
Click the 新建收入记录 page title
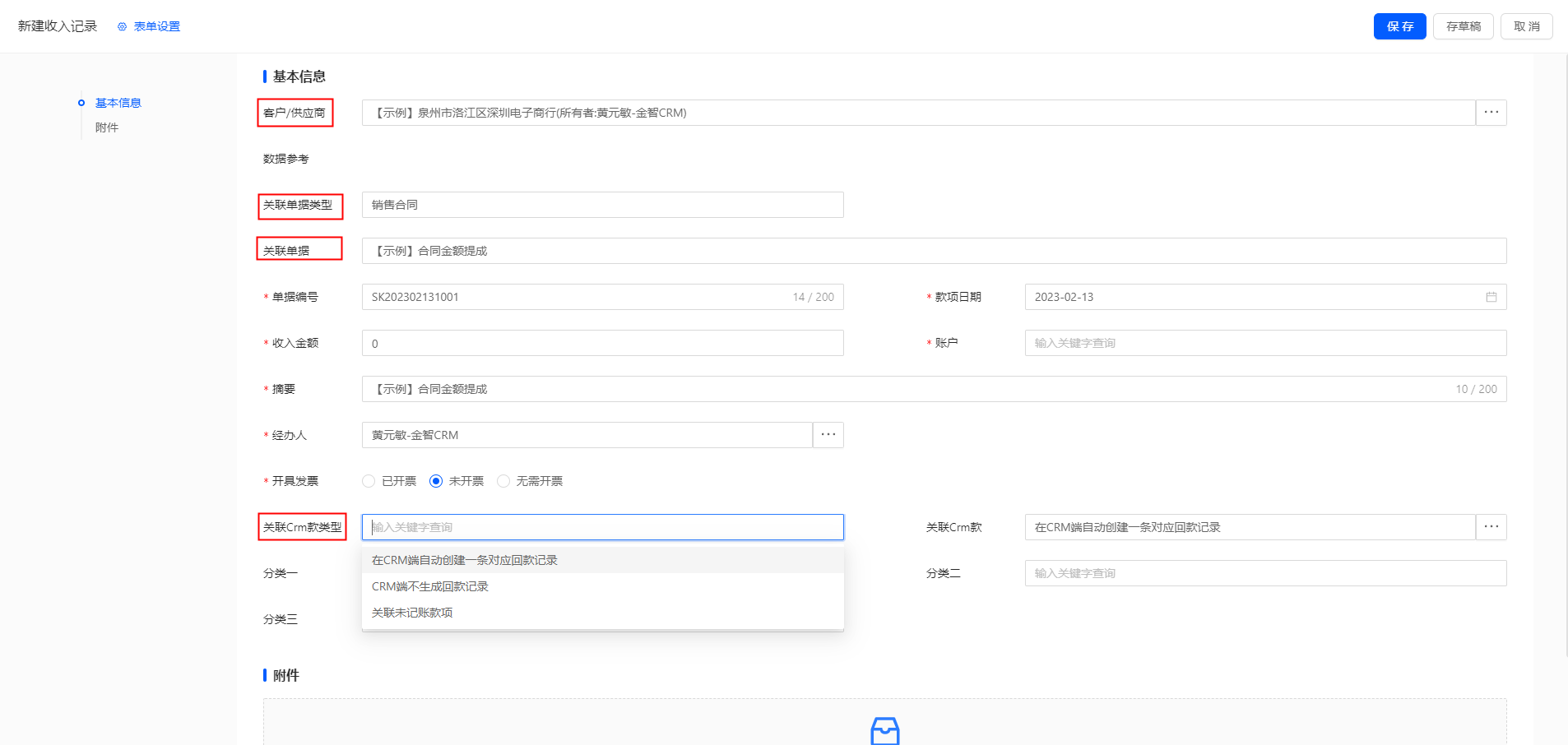point(58,26)
